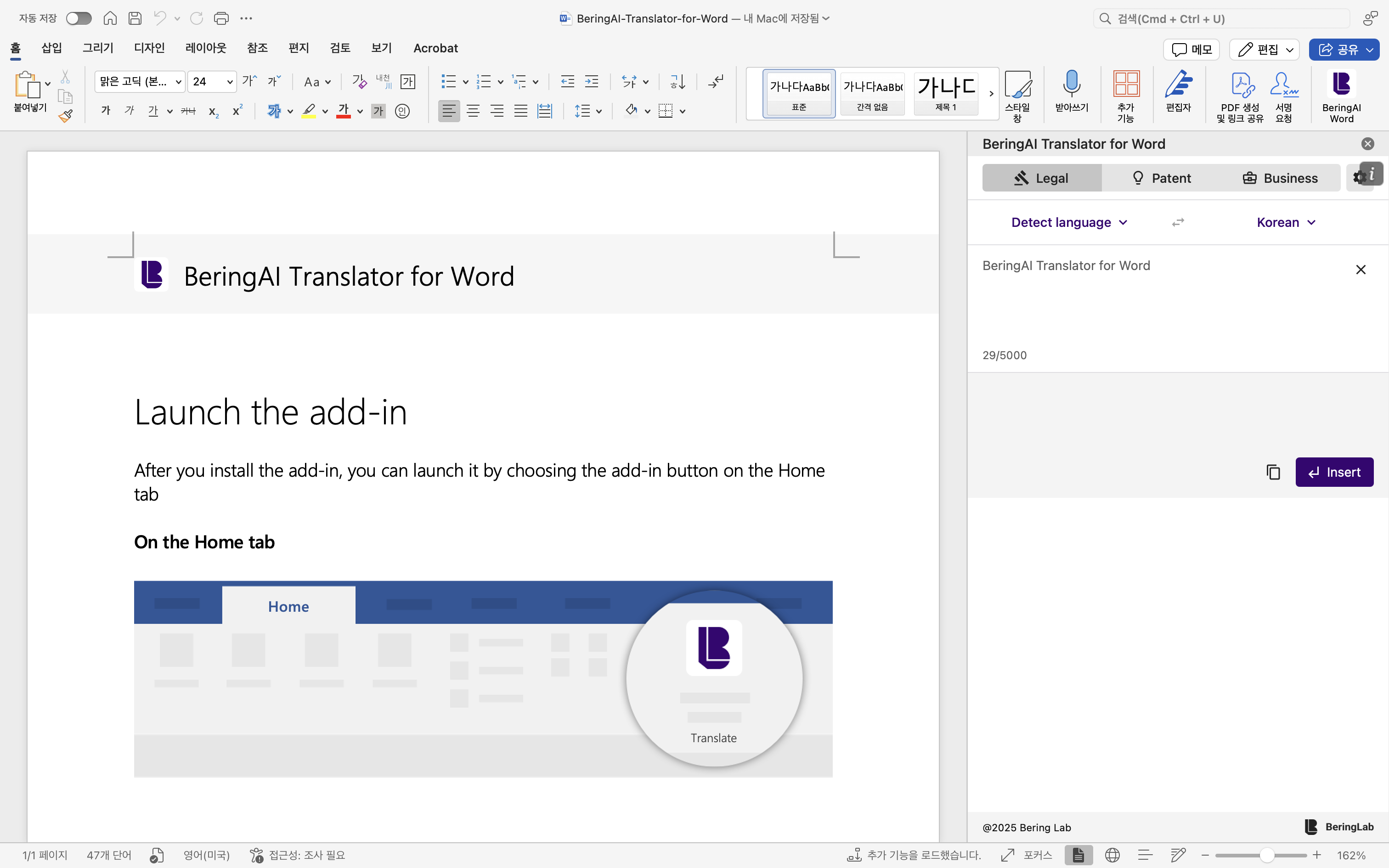The height and width of the screenshot is (868, 1389).
Task: Click PDF 생성 및 링크 공유 icon
Action: pyautogui.click(x=1240, y=96)
